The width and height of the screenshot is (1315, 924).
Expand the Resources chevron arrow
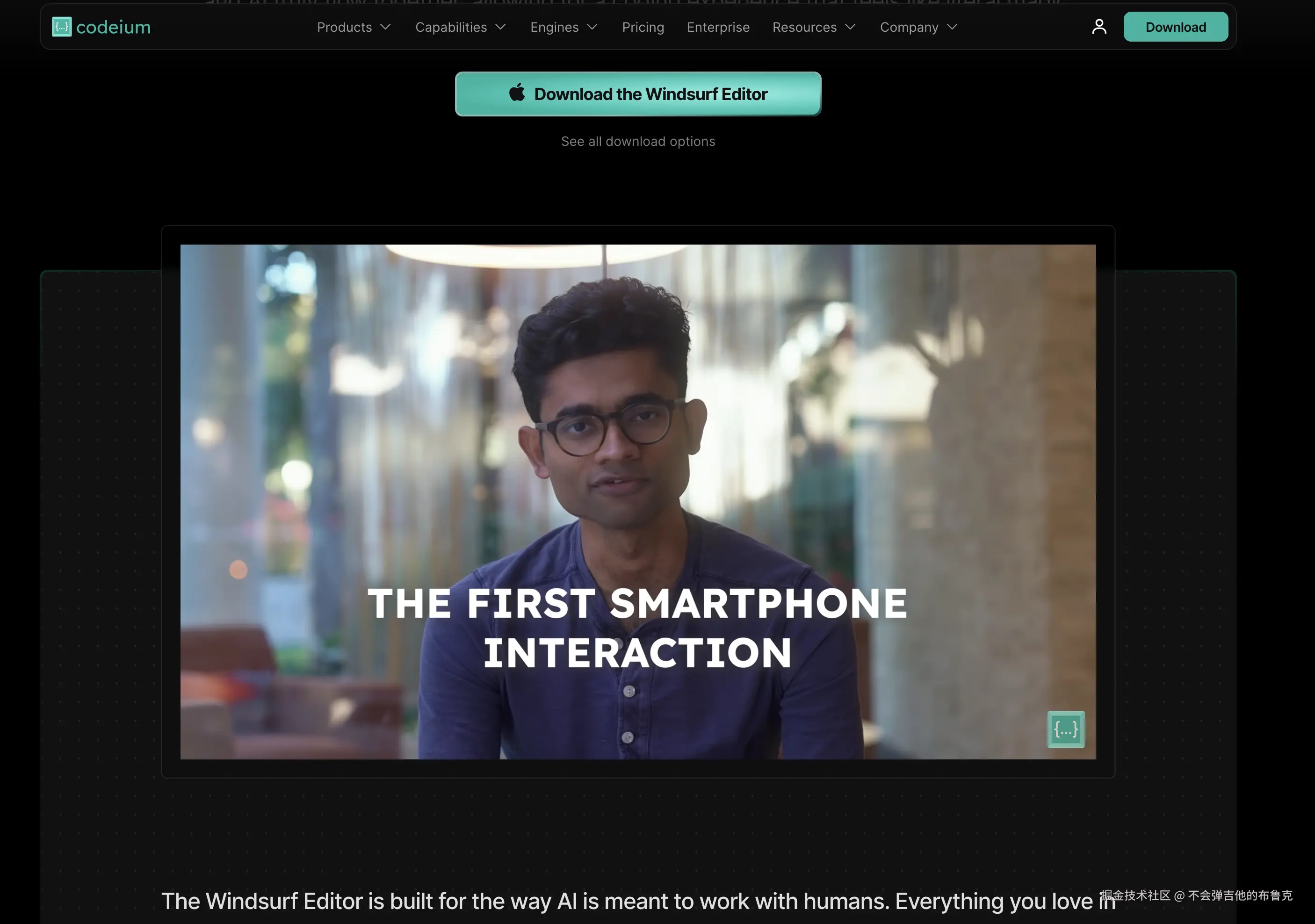851,27
